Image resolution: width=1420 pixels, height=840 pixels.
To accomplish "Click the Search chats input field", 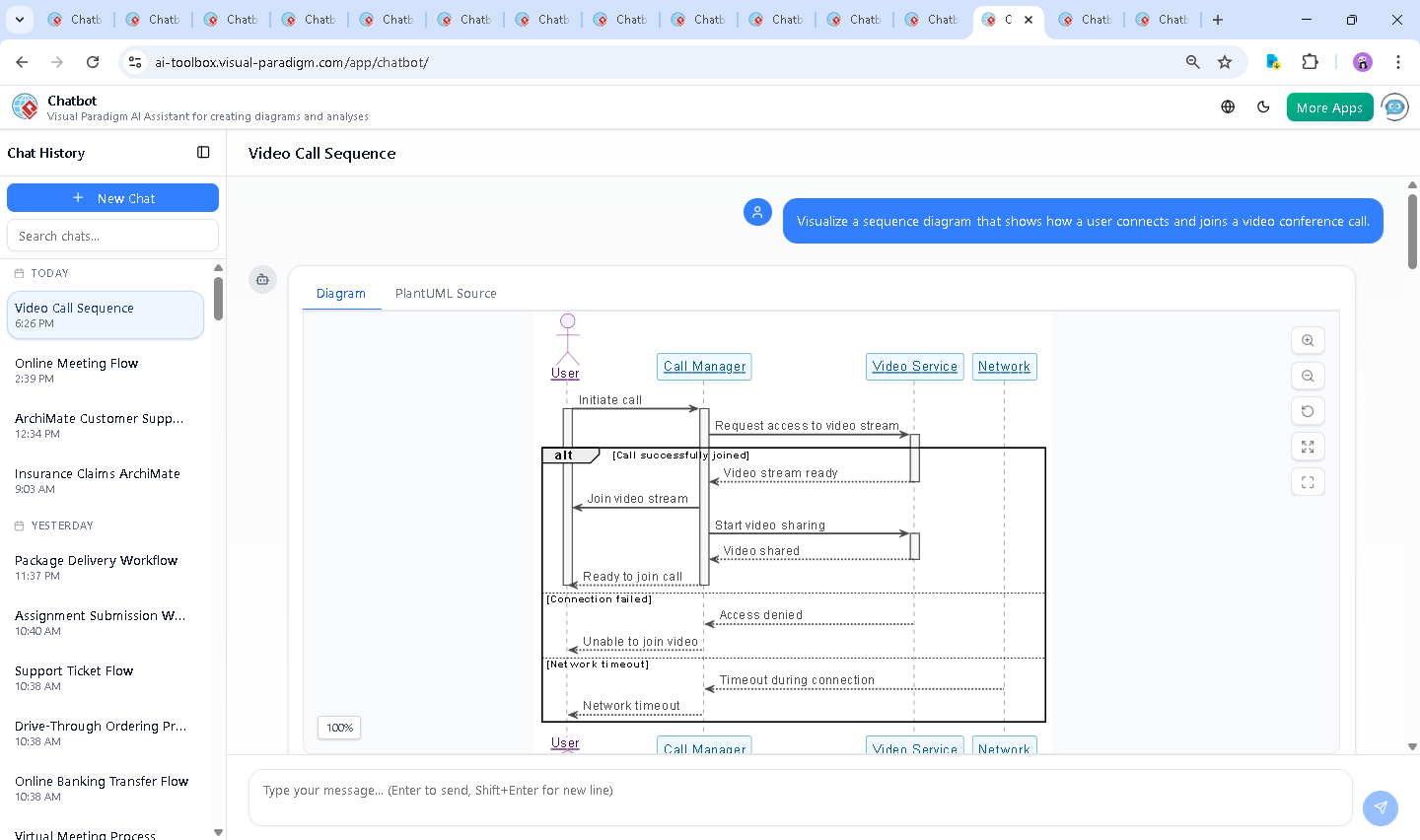I will coord(112,236).
